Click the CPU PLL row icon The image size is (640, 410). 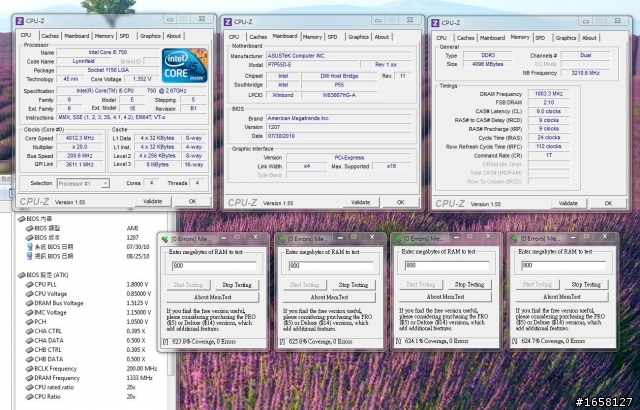29,285
